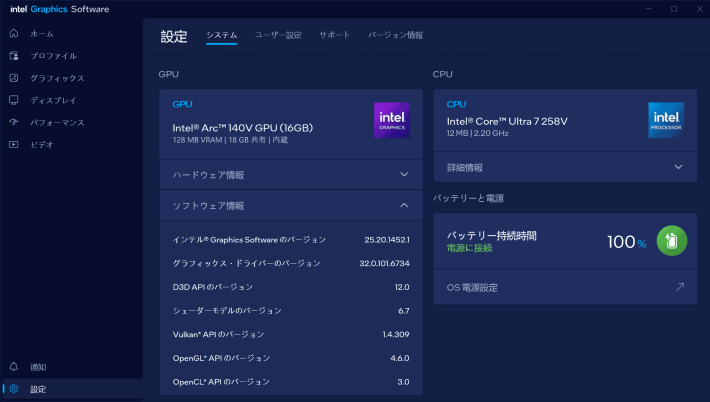Switch to the システム tab
Viewport: 710px width, 402px height.
pyautogui.click(x=221, y=35)
